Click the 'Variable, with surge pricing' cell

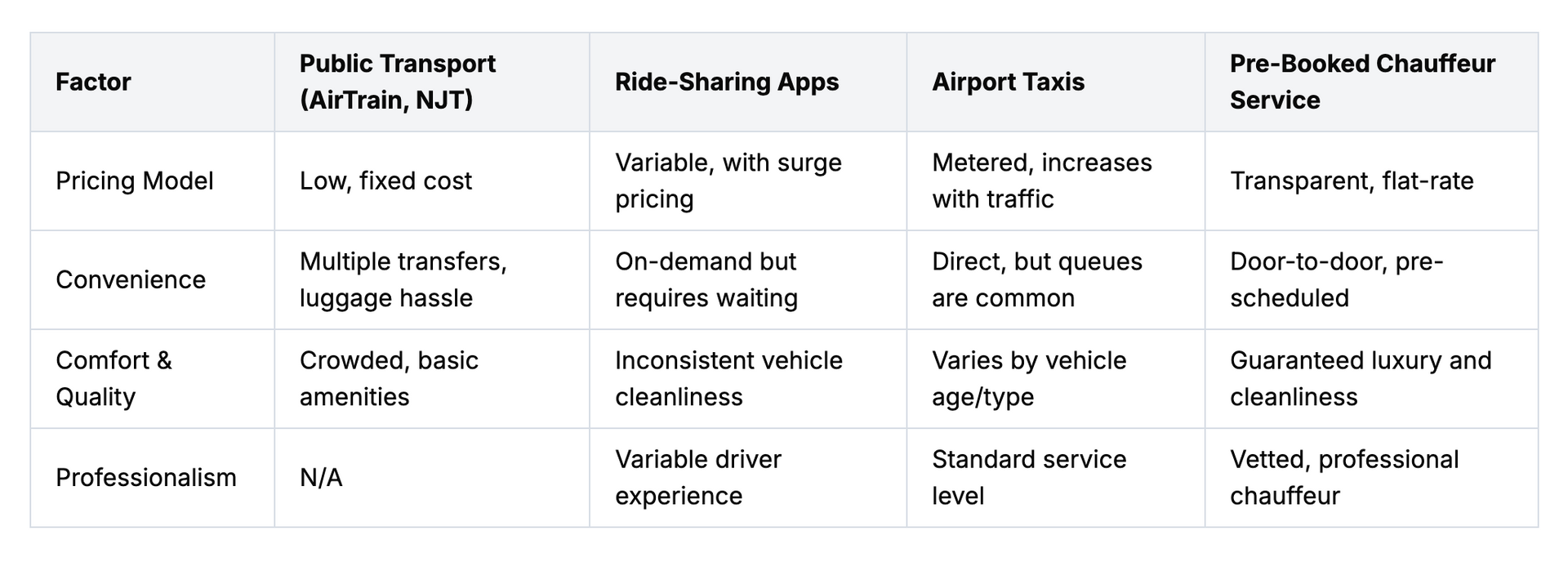coord(748,181)
